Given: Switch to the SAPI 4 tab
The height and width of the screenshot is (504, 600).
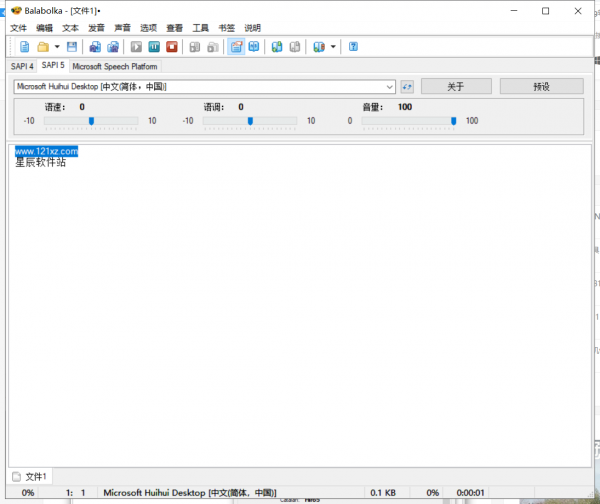Looking at the screenshot, I should (x=22, y=66).
